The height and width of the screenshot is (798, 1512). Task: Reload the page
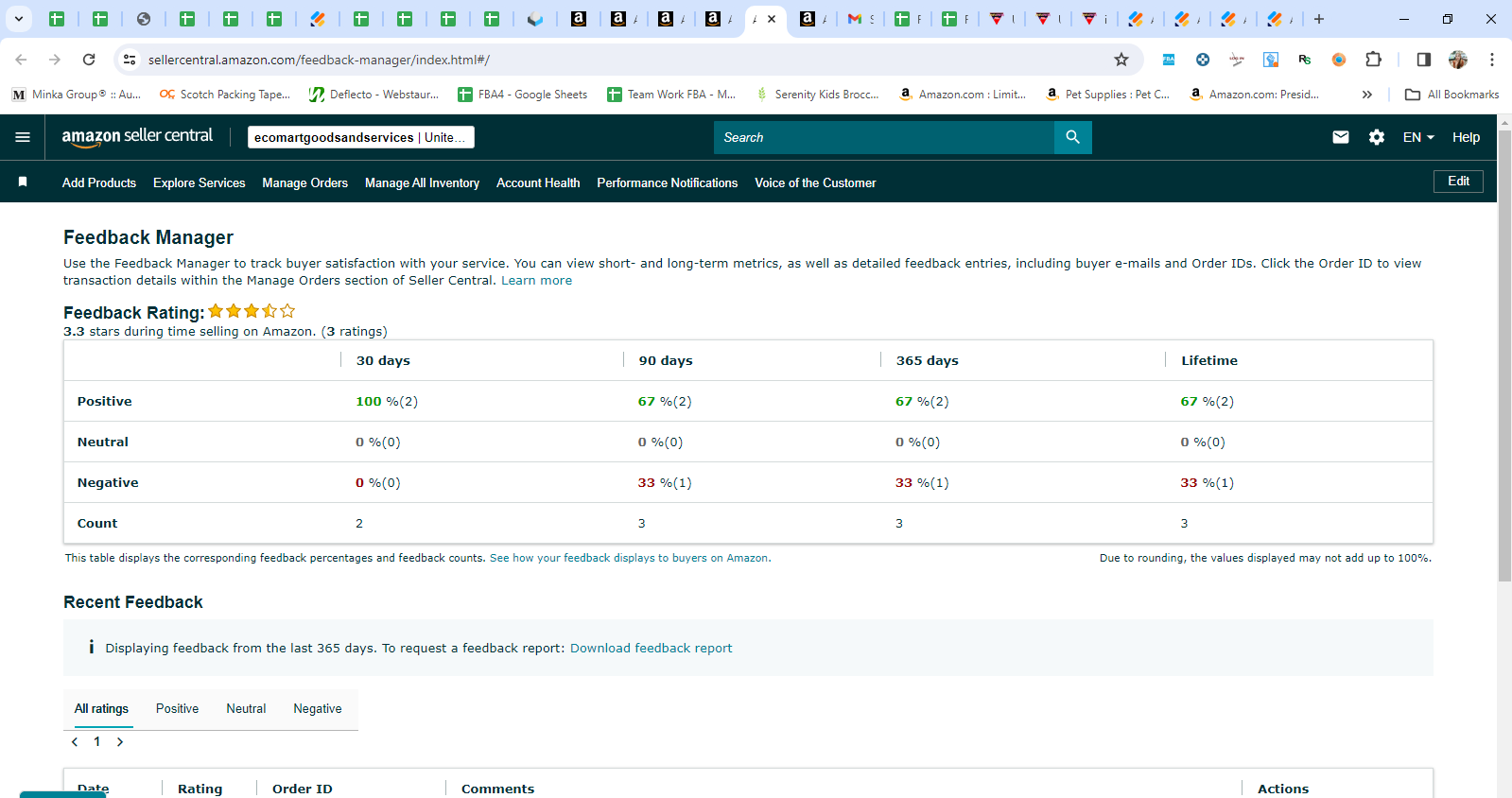pos(89,60)
